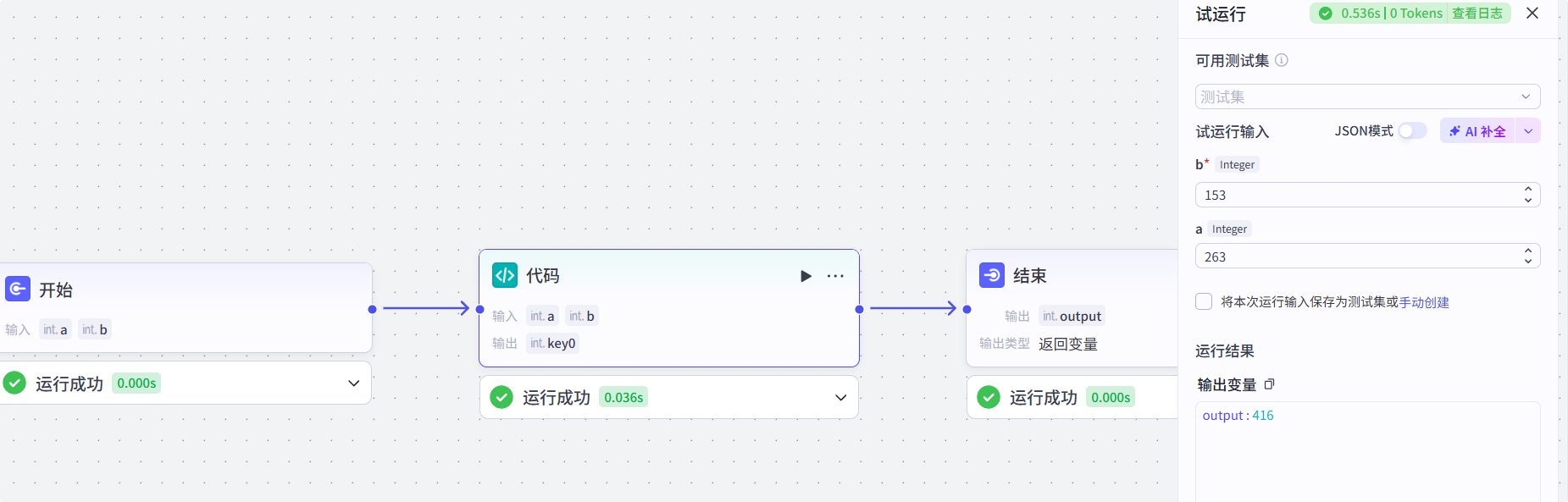Expand the Start node 运行成功 result
This screenshot has width=1568, height=502.
(x=353, y=383)
